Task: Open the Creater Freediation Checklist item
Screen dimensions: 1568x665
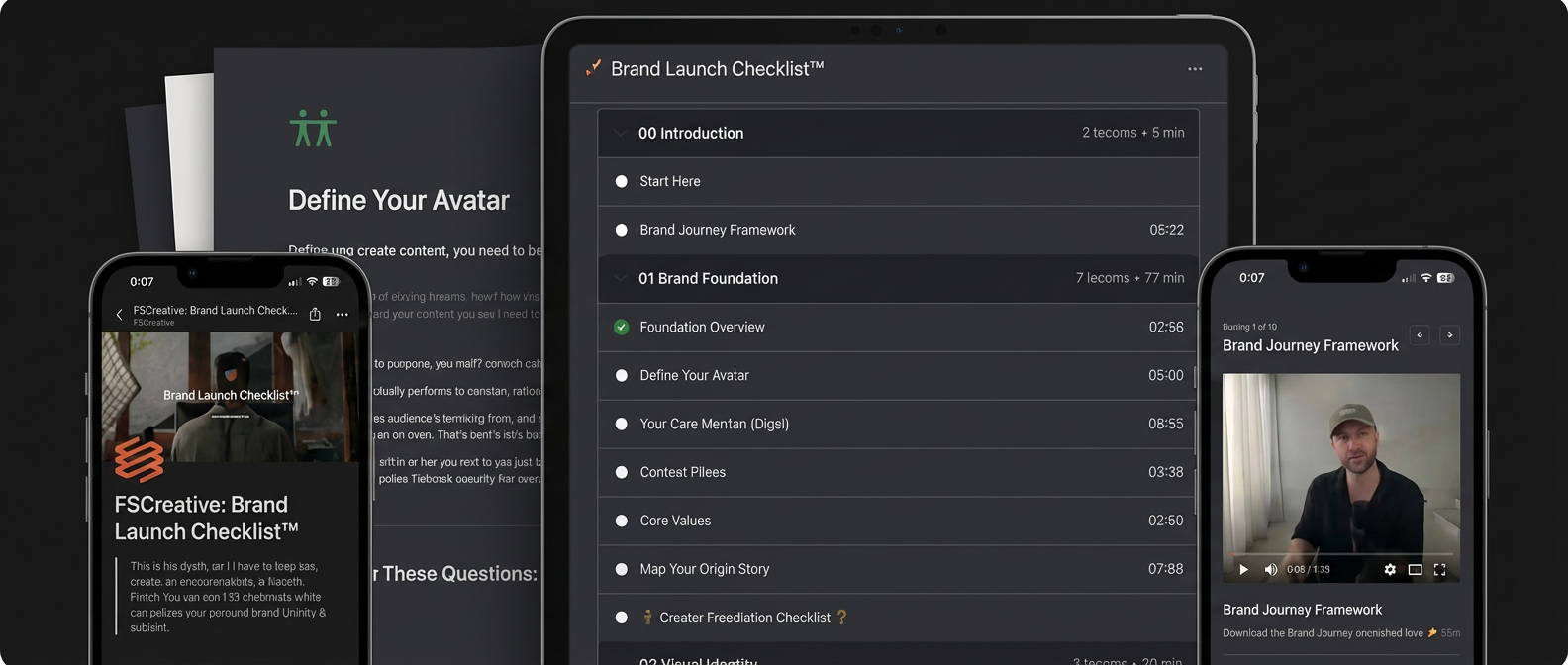Action: pos(898,617)
